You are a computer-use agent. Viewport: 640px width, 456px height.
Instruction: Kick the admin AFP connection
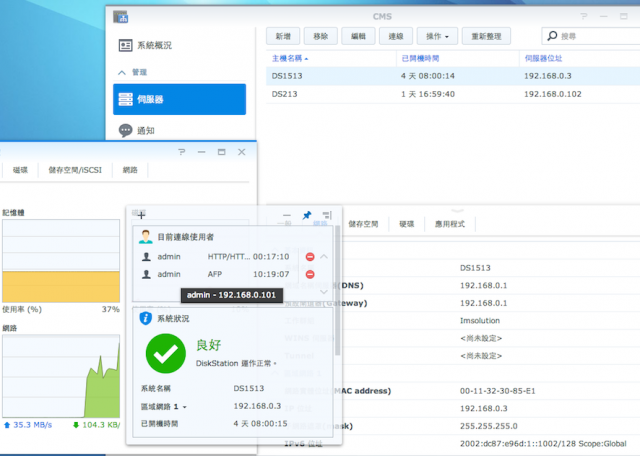click(310, 274)
